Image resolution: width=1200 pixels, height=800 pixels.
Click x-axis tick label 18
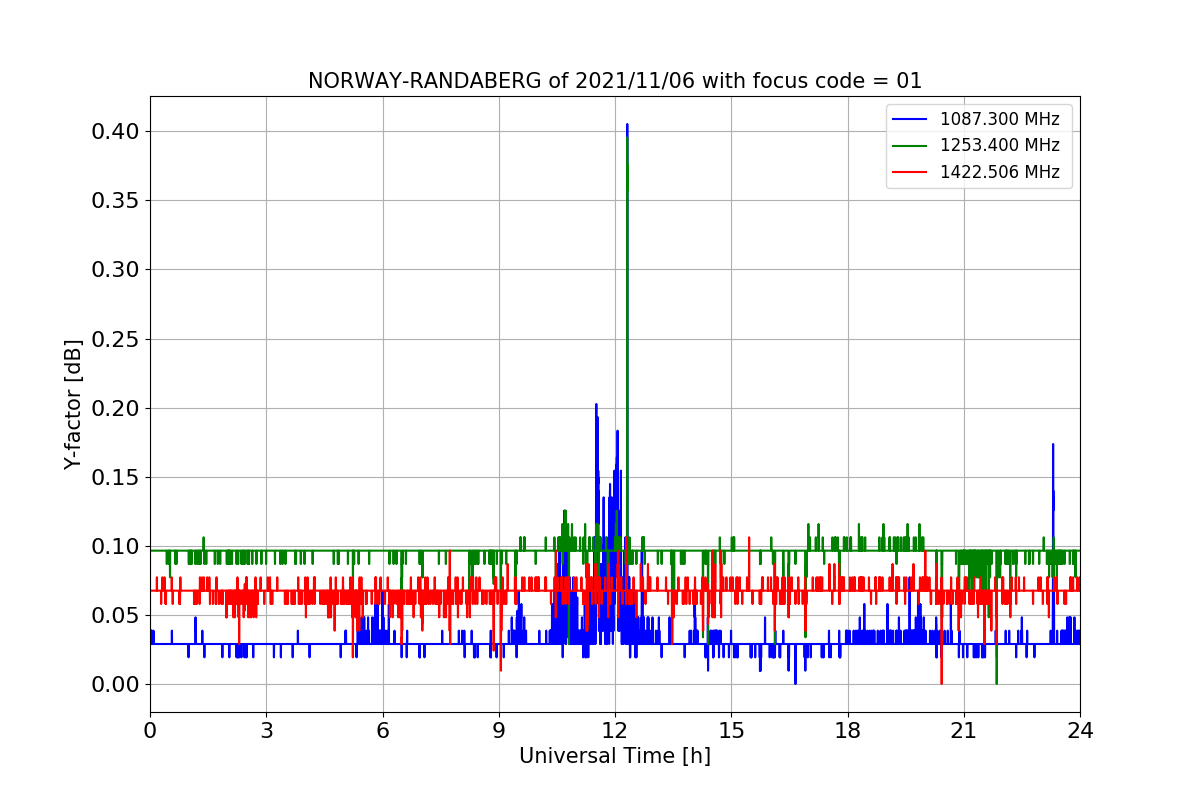[848, 730]
